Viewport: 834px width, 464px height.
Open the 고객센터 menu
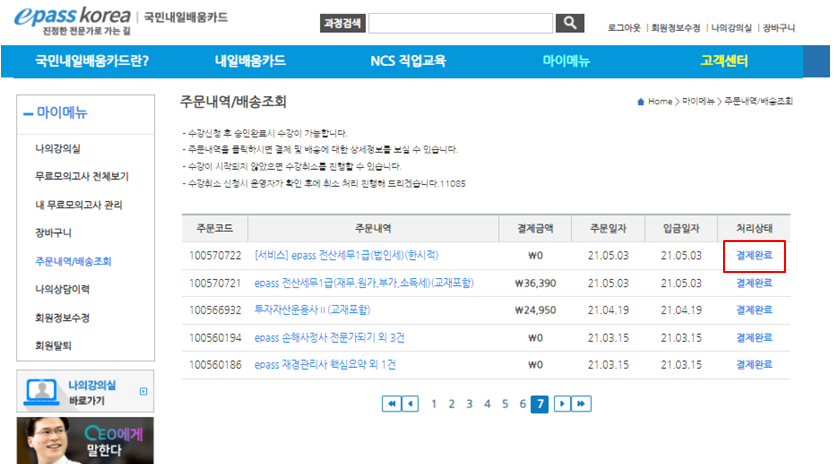[724, 61]
